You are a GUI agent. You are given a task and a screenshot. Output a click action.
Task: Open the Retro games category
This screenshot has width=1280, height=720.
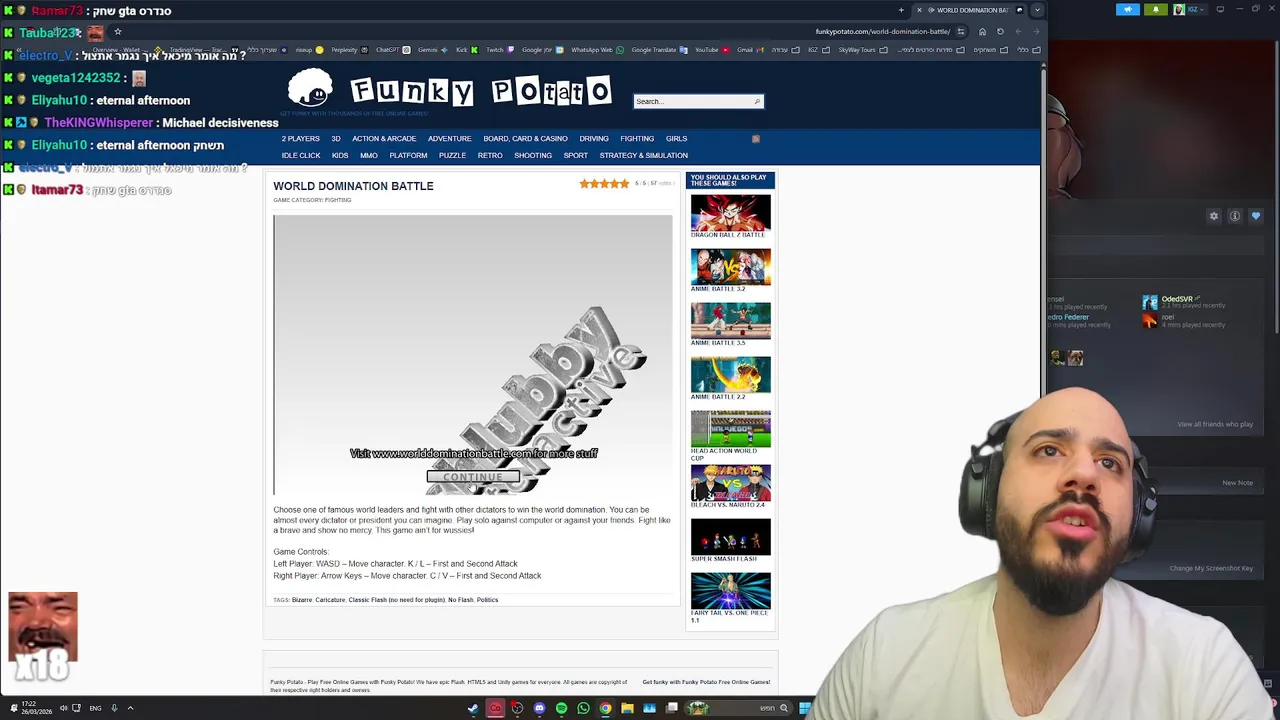point(490,155)
